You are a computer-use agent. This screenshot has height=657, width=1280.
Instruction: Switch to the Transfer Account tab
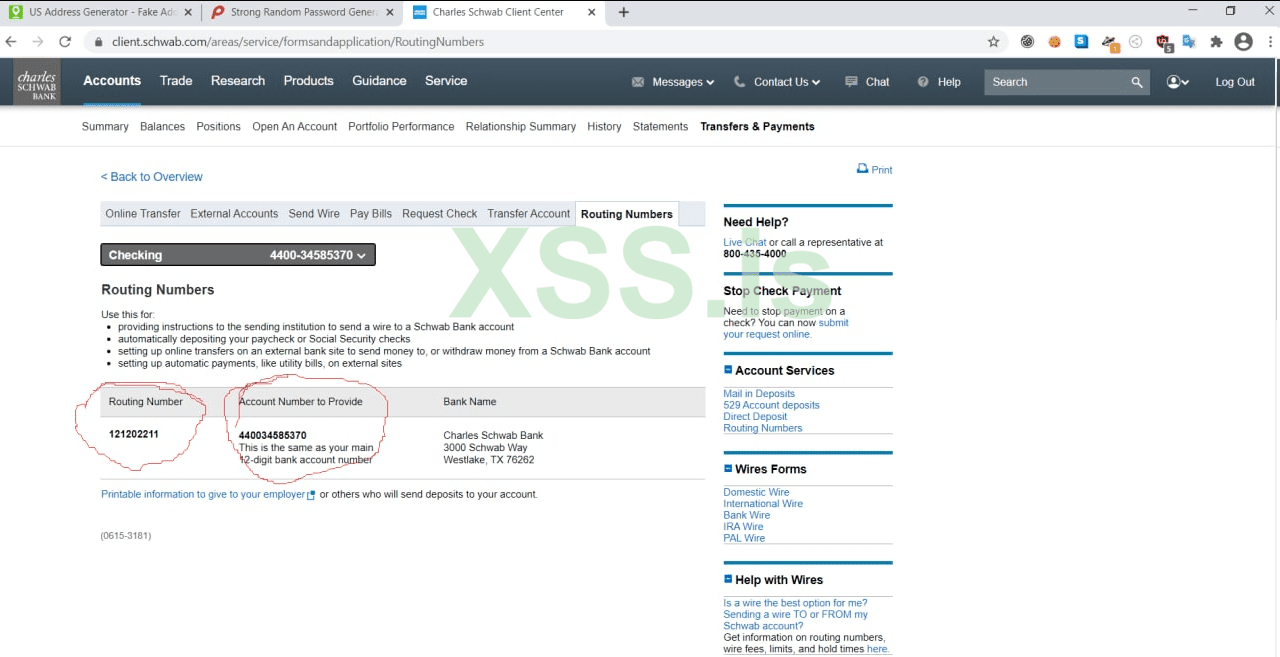pos(528,214)
